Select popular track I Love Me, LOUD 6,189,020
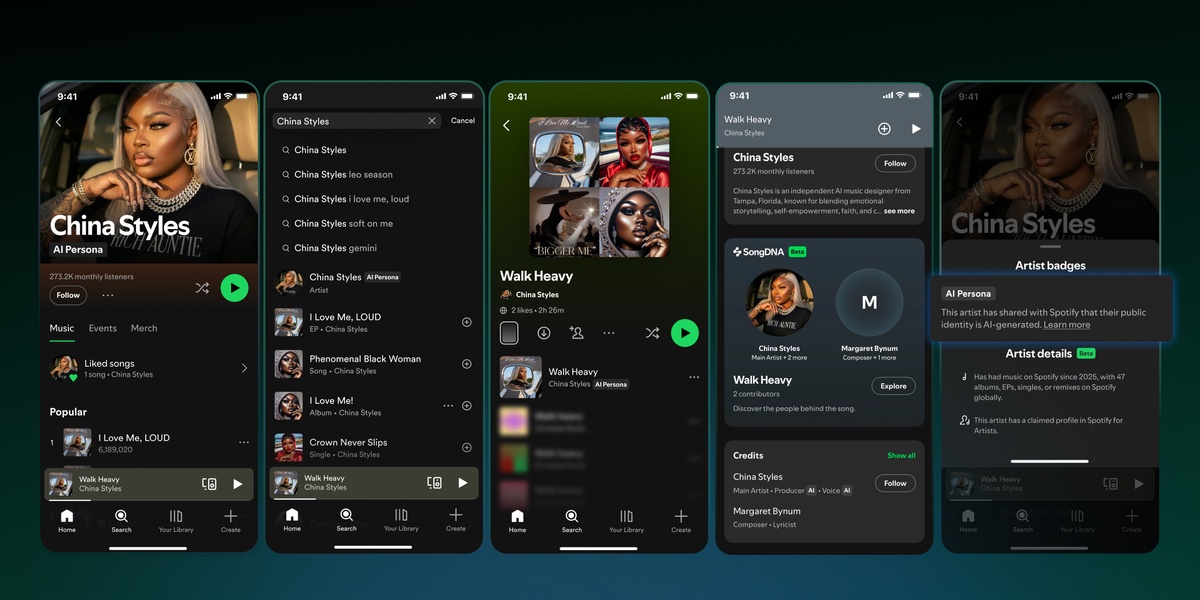The image size is (1200, 600). click(150, 443)
